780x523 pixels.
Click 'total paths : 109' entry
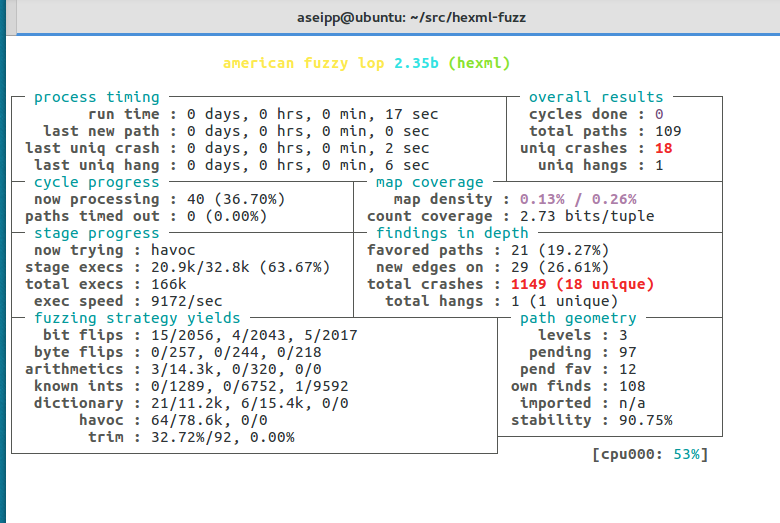[605, 131]
